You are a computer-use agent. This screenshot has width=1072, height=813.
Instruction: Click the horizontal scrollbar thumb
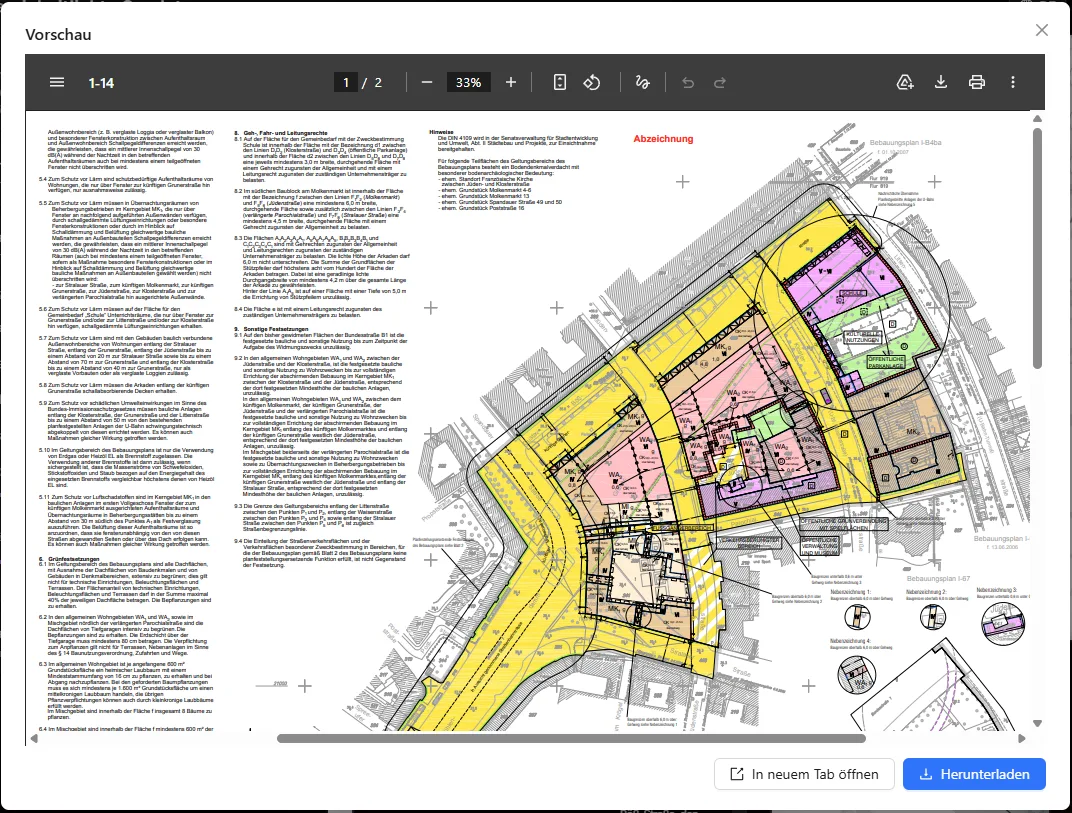(571, 738)
